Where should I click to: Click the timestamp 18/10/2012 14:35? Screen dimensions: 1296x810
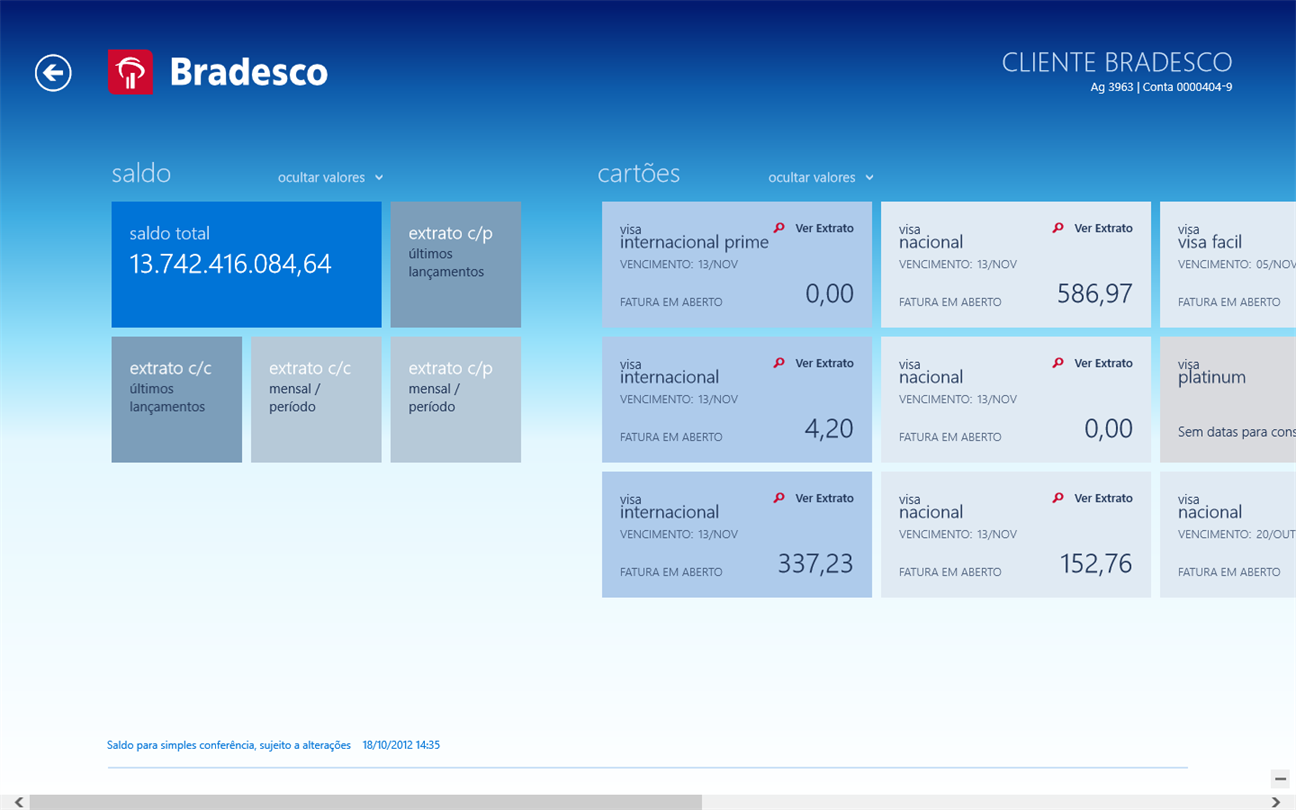click(x=401, y=745)
